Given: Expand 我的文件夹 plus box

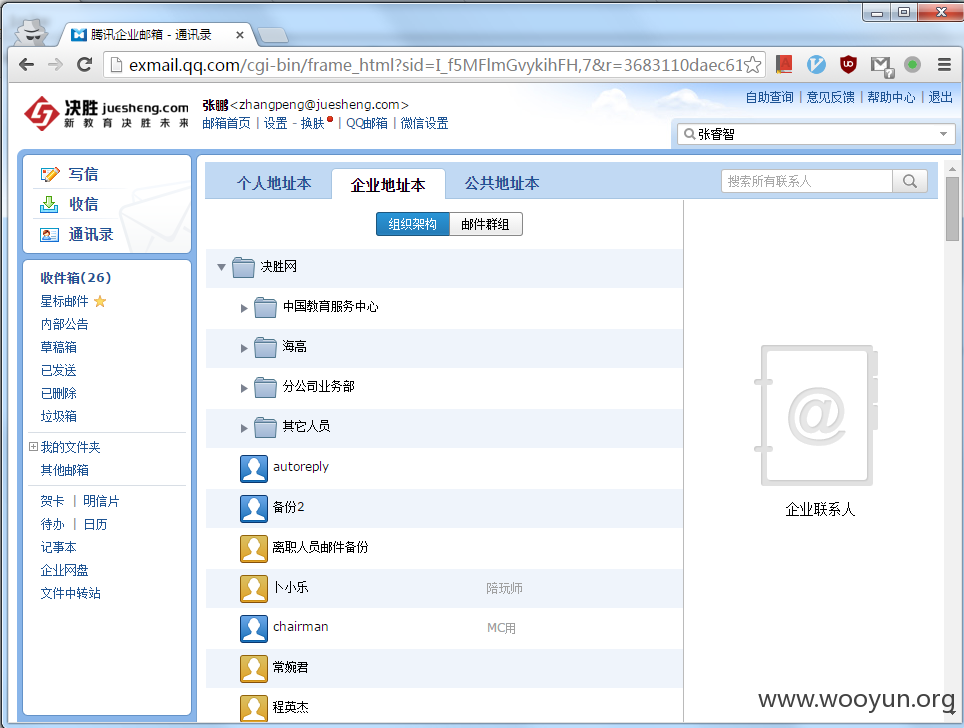Looking at the screenshot, I should [x=33, y=446].
